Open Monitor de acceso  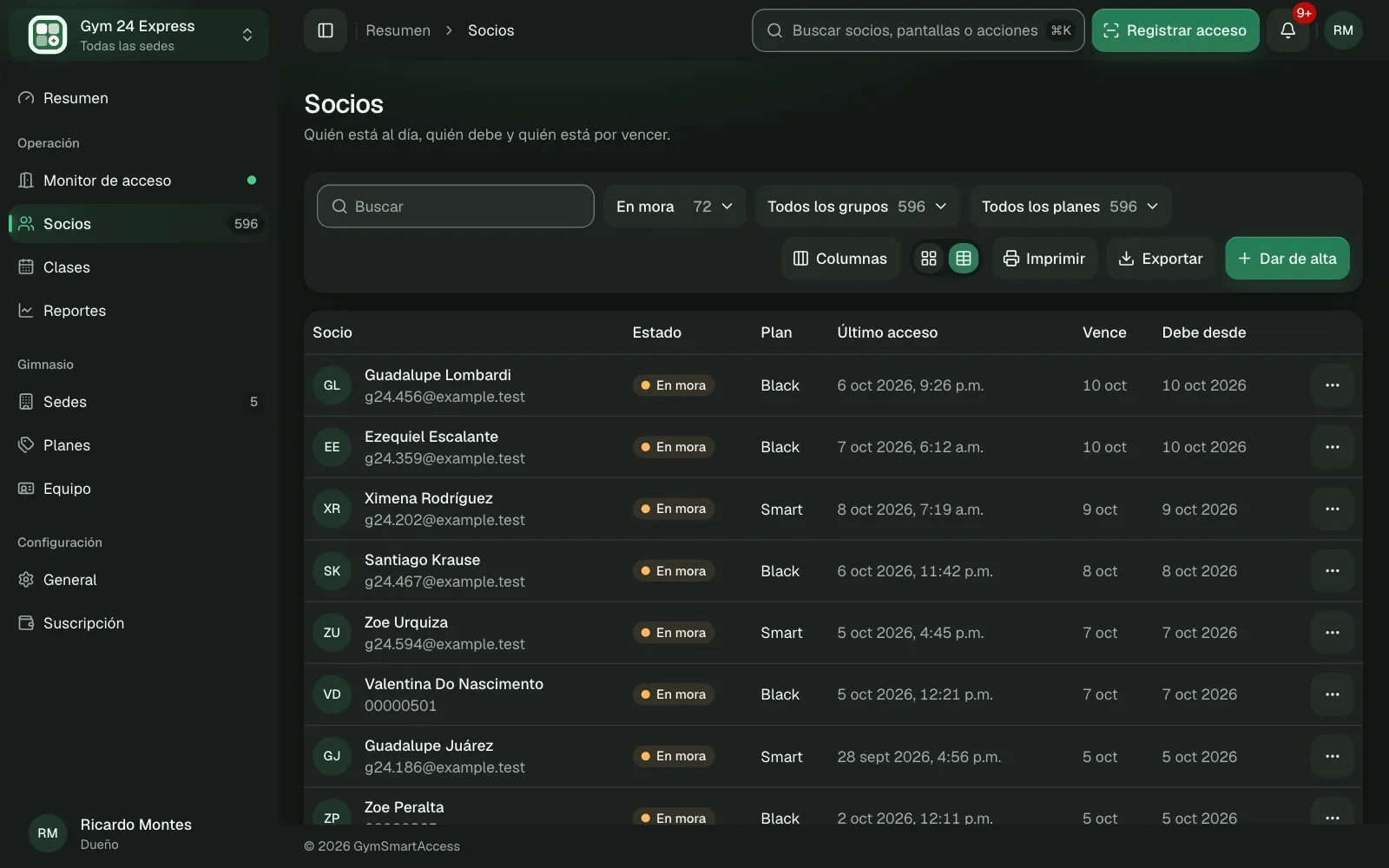click(139, 181)
